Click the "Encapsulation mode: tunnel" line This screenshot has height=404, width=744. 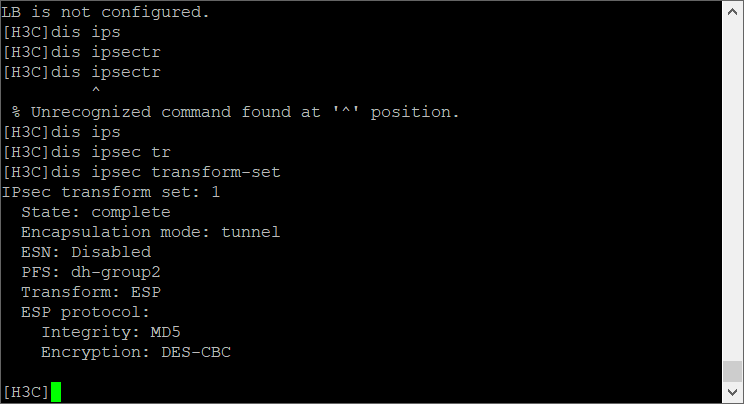click(150, 232)
